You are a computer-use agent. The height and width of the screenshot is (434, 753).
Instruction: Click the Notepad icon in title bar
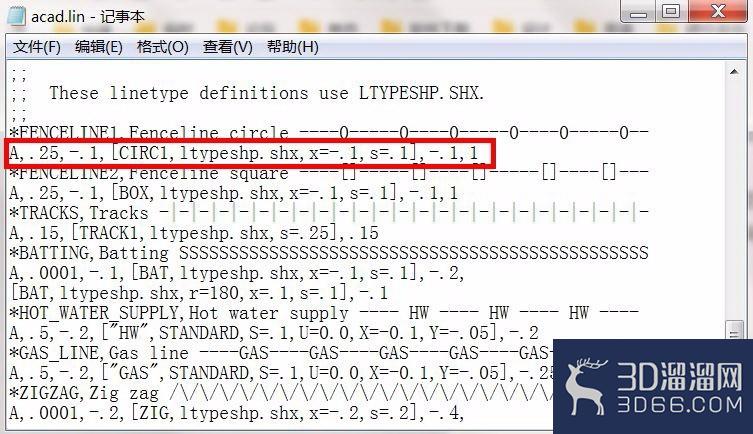coord(15,16)
